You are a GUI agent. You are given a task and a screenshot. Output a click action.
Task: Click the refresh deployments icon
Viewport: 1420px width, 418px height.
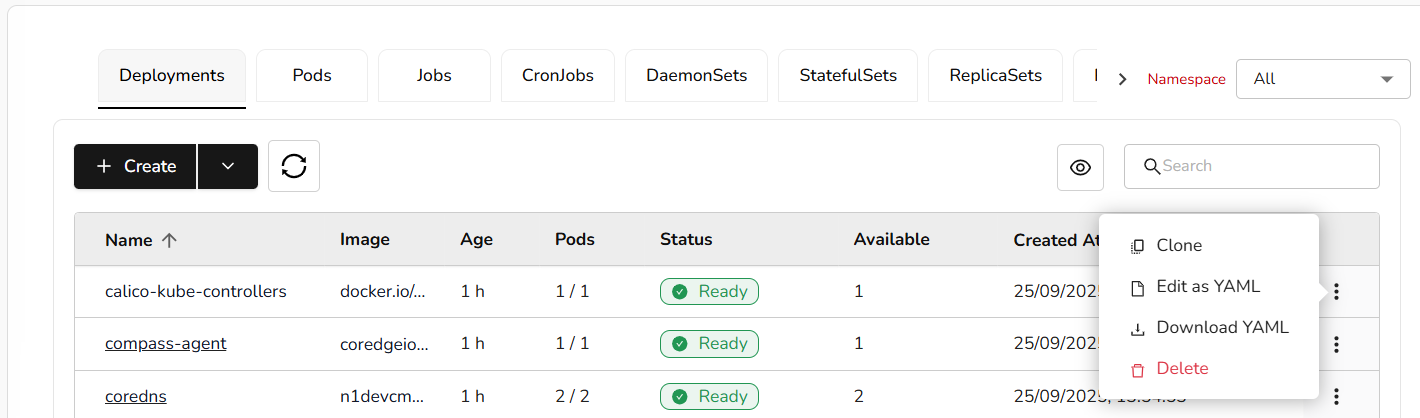tap(294, 166)
